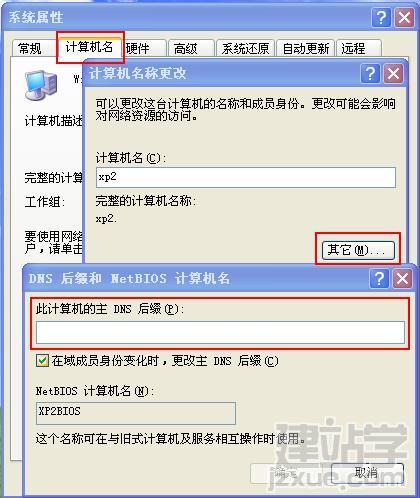The width and height of the screenshot is (420, 498).
Task: Toggle 在域成员身份变化时更改主 DNS 后缀 checkbox
Action: 42,361
